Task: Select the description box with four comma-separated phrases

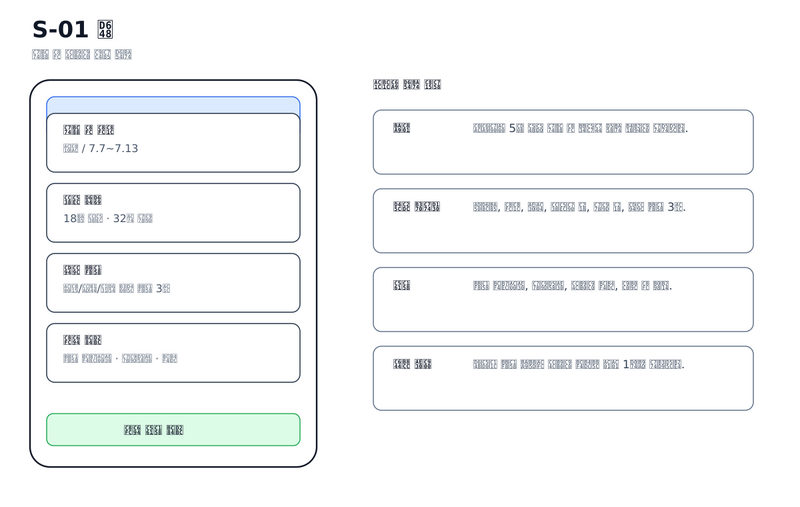Action: 563,299
